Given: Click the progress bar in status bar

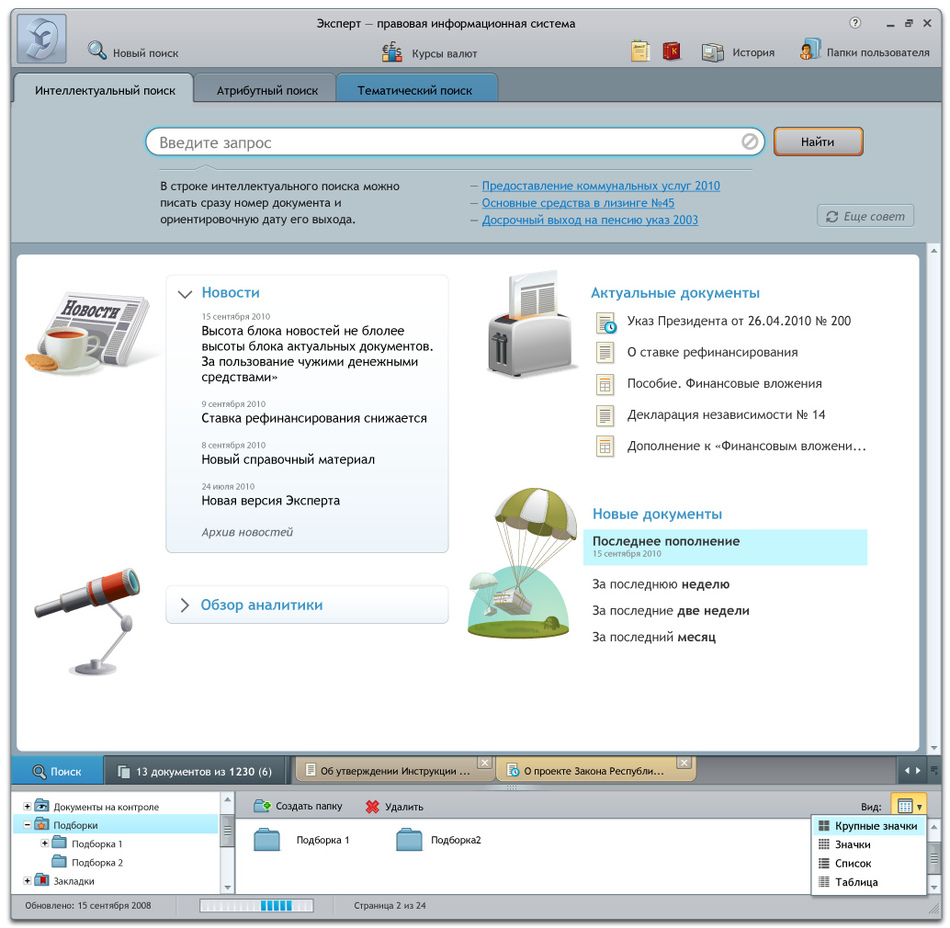Looking at the screenshot, I should (256, 906).
